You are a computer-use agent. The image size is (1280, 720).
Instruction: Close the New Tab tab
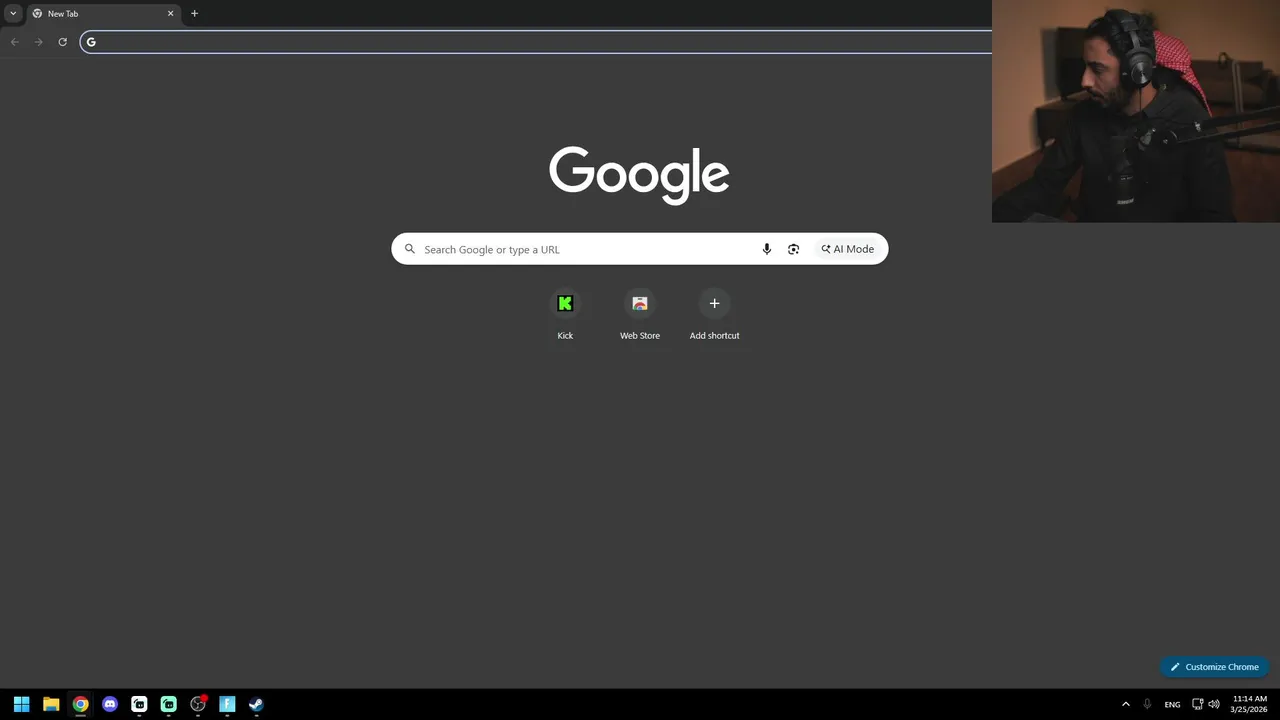point(170,14)
